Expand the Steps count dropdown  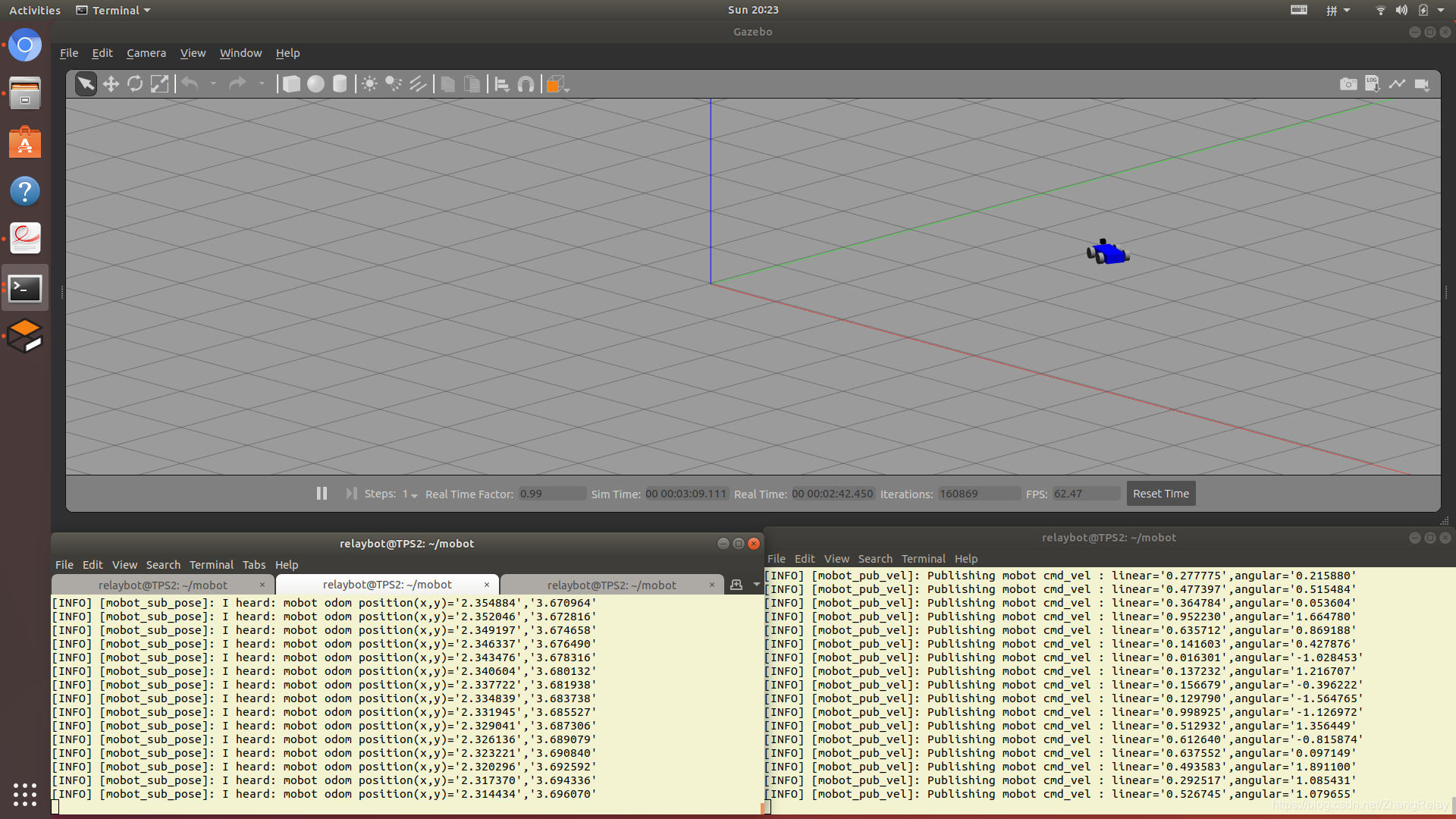coord(414,495)
